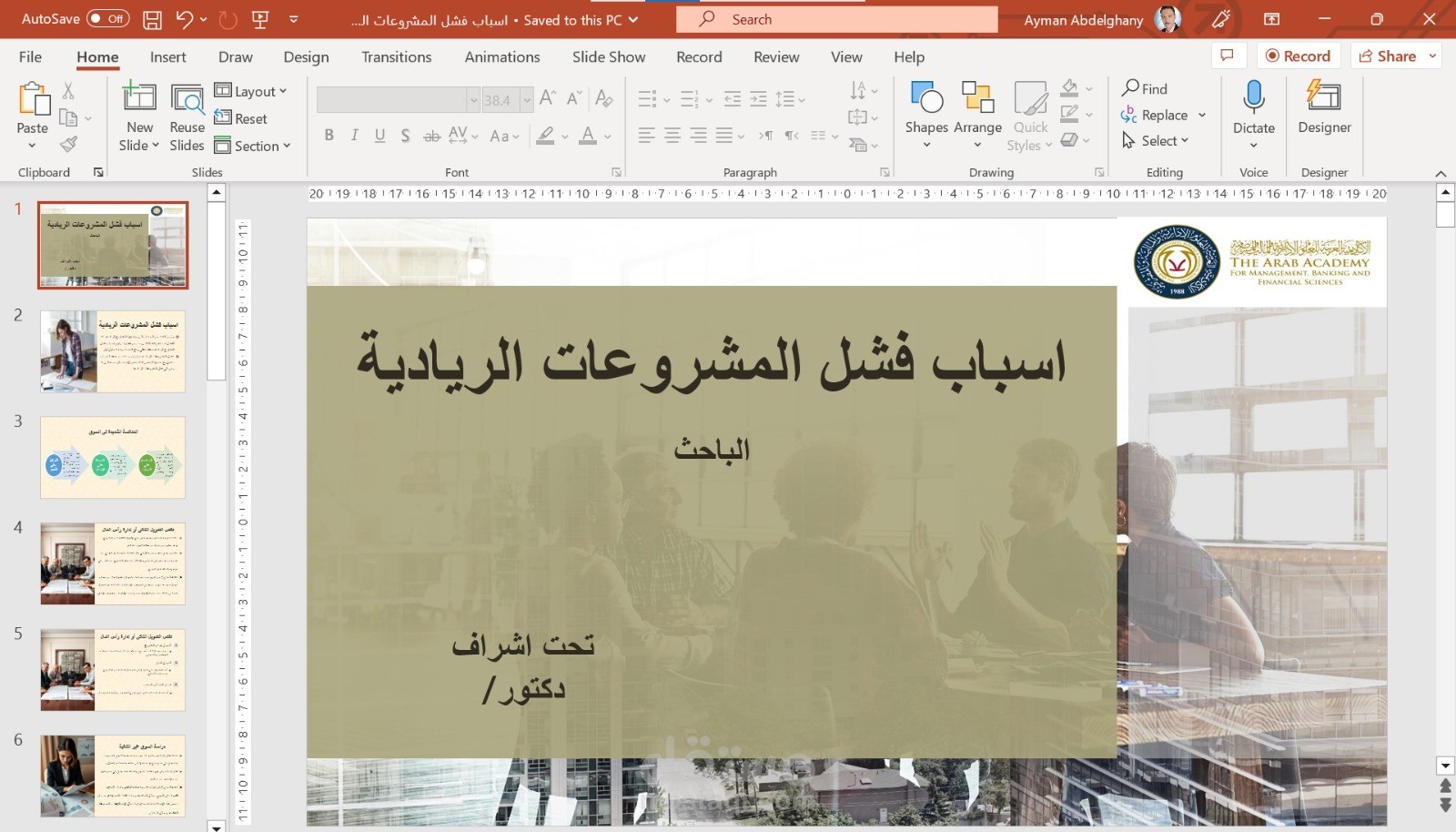Toggle strikethrough formatting
The height and width of the screenshot is (832, 1456).
point(431,136)
